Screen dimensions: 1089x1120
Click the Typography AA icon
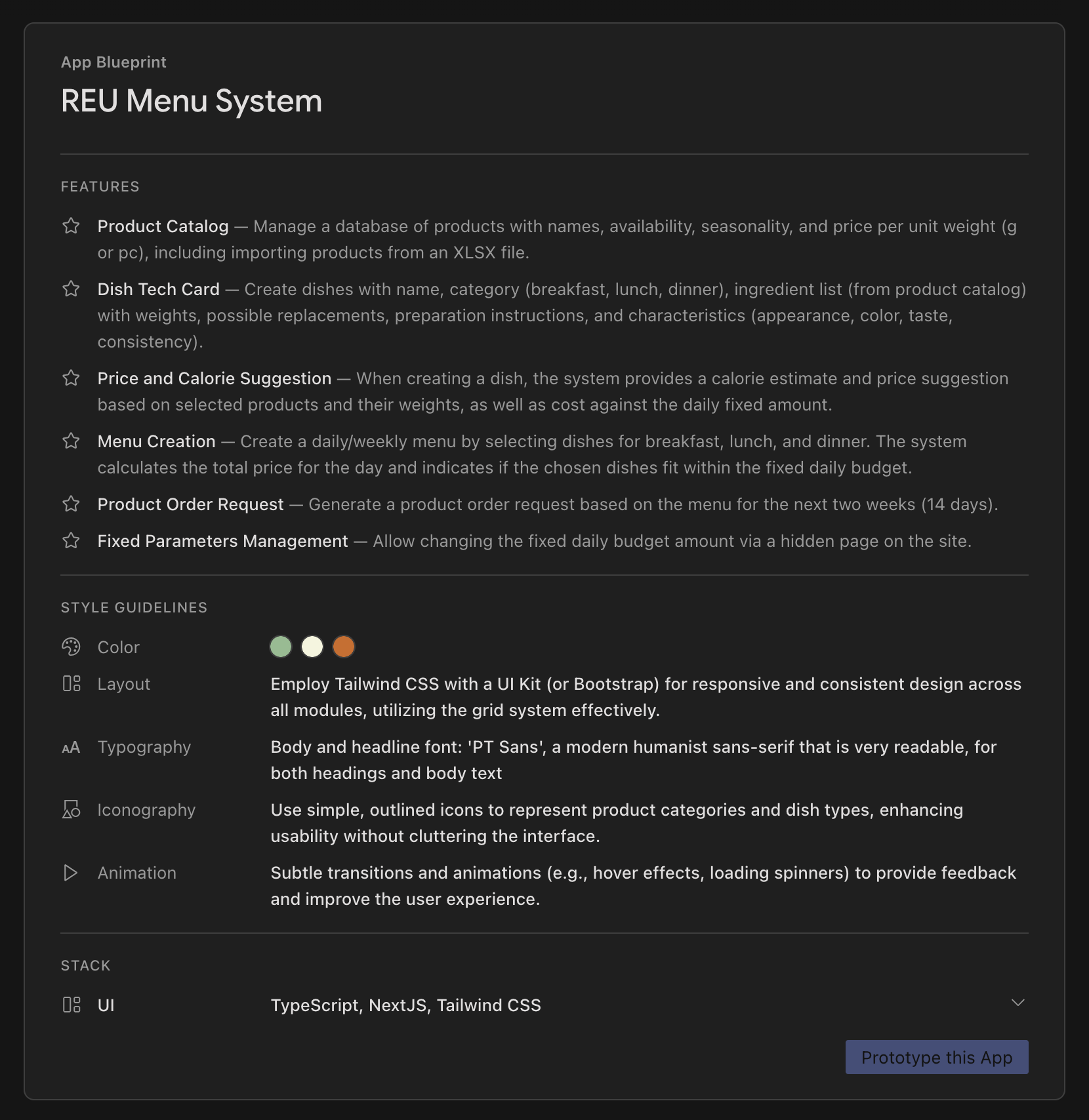coord(71,748)
